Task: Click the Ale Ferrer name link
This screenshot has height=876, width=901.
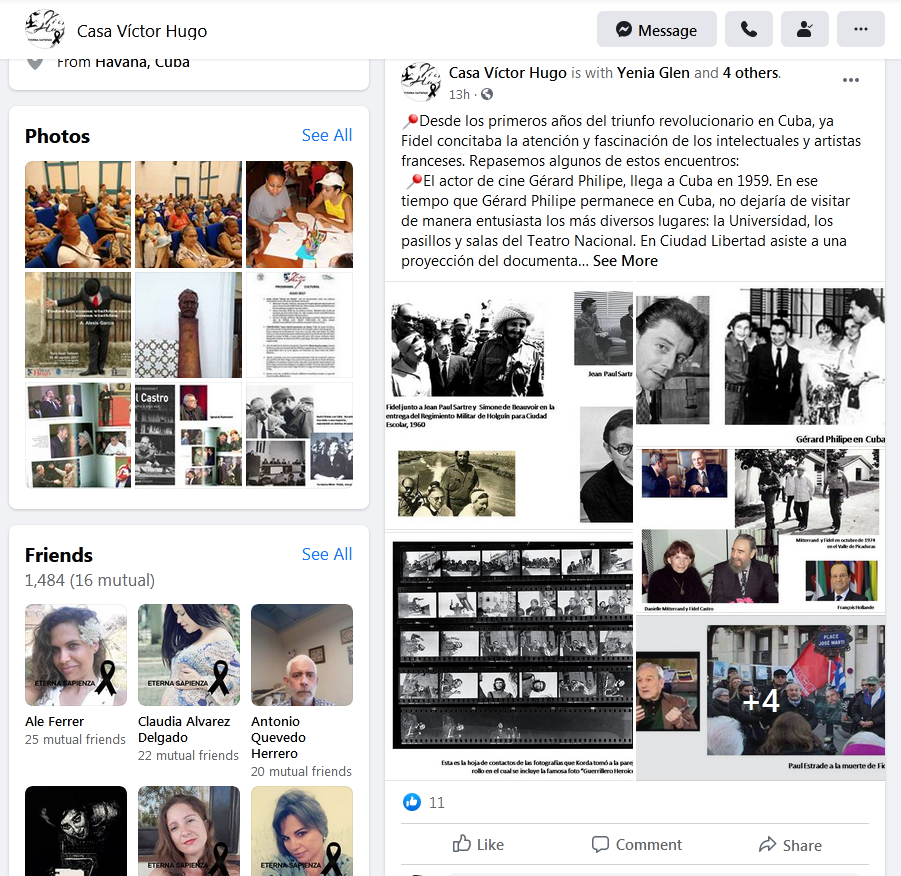Action: pos(55,721)
